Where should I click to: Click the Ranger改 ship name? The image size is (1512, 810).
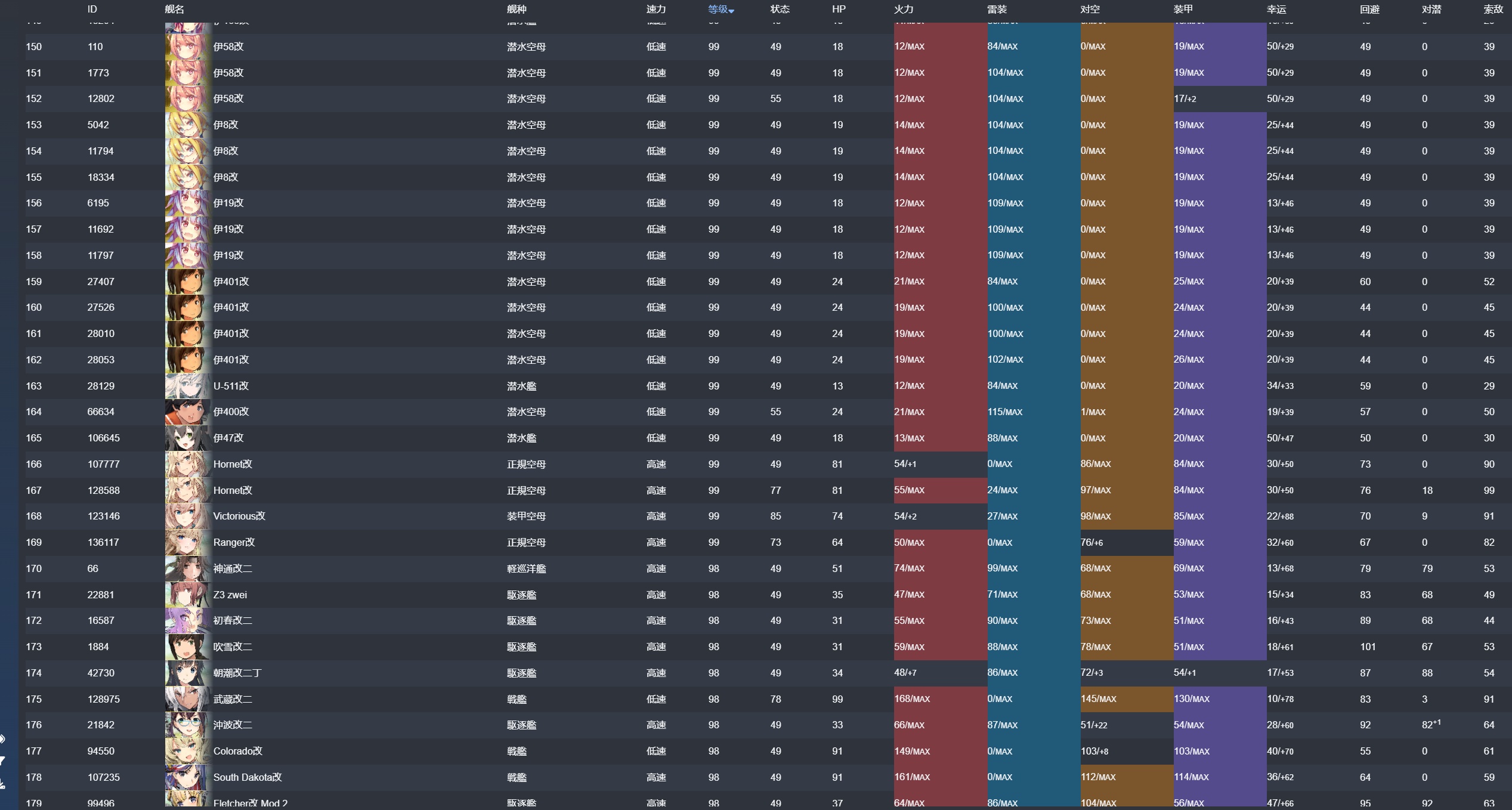point(234,542)
